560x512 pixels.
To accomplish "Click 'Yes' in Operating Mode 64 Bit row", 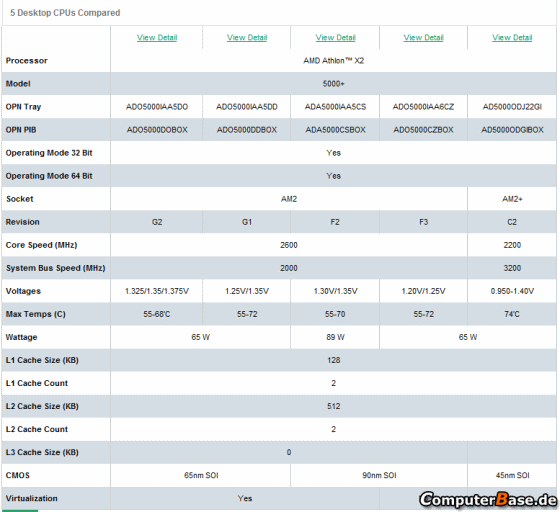I will pos(334,176).
